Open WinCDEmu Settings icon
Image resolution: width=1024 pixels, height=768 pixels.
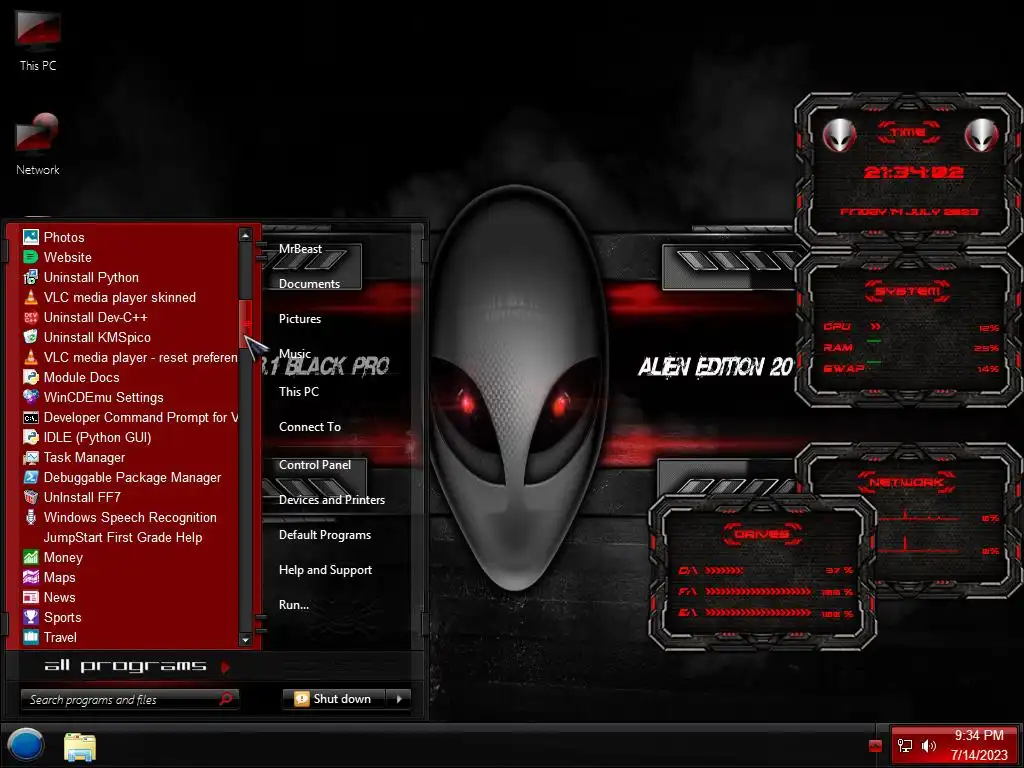pos(31,397)
